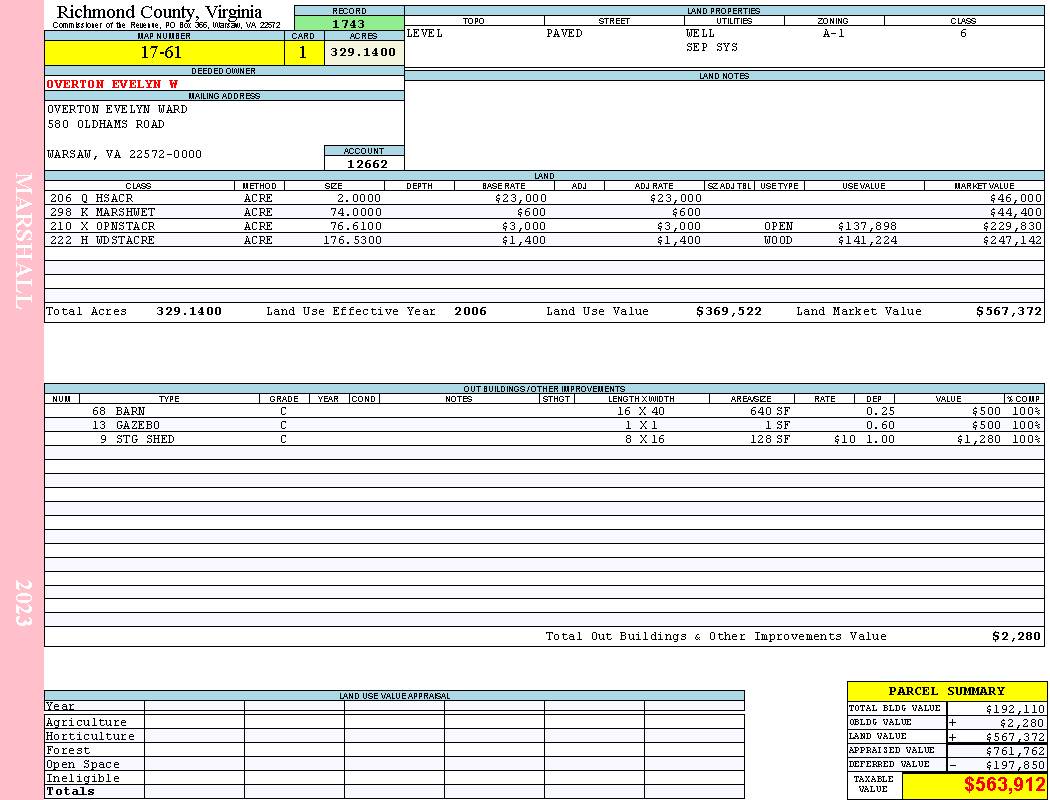Click the taxable value $563,912
Screen dimensions: 1050x800
[1005, 785]
